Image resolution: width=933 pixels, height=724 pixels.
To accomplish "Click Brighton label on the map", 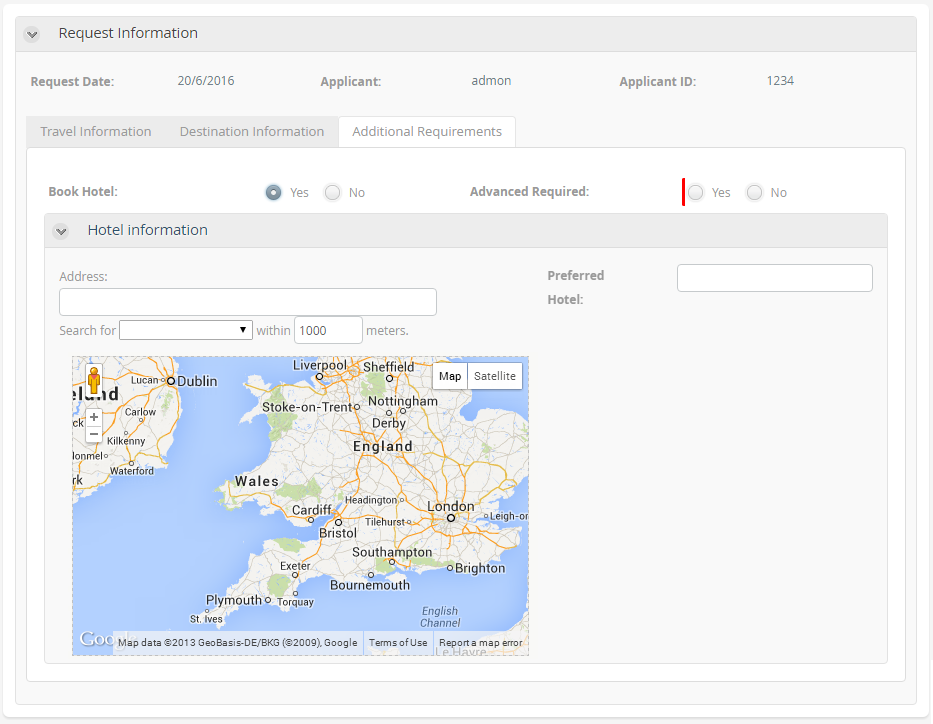I will pos(480,568).
